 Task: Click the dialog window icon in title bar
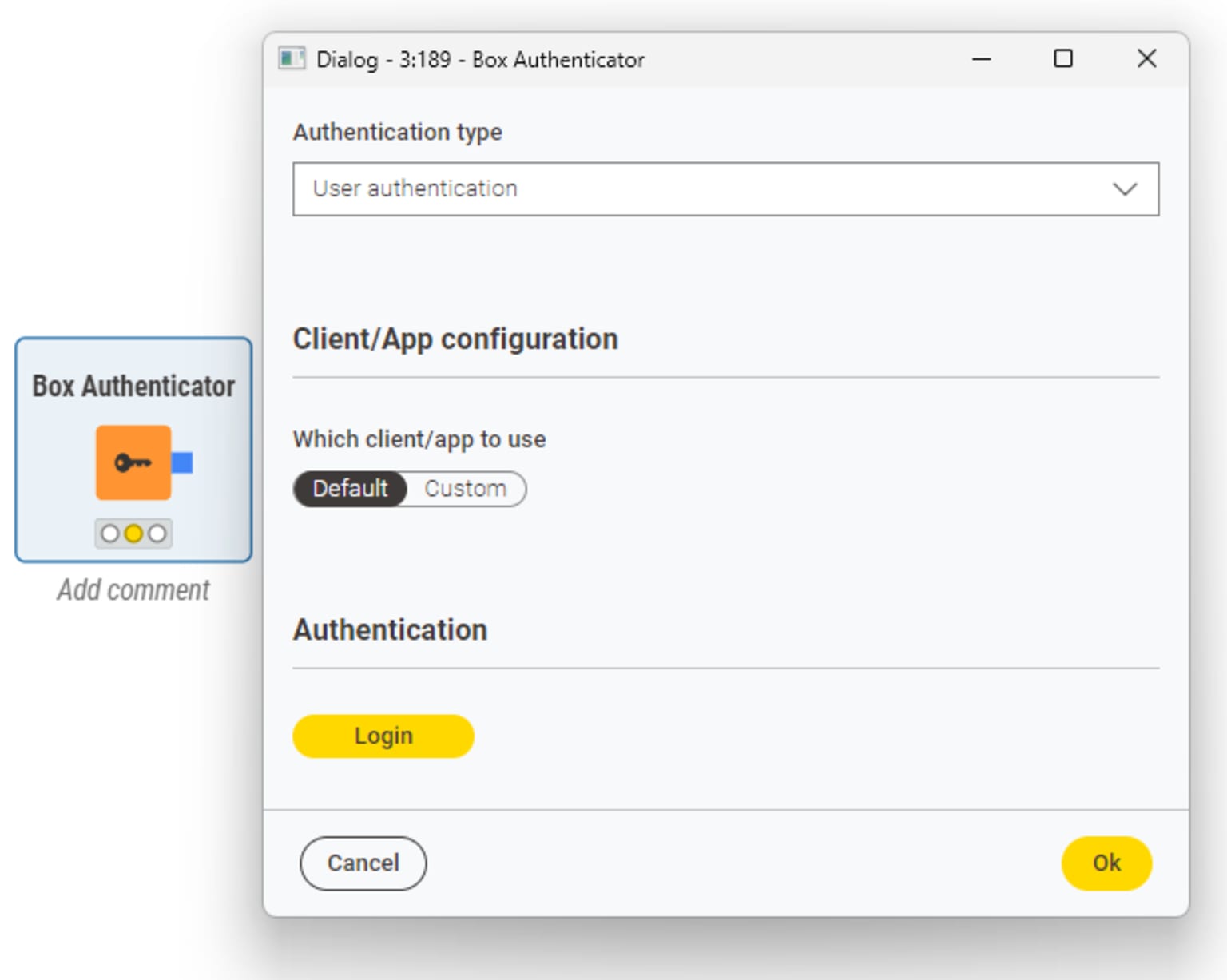(x=292, y=59)
